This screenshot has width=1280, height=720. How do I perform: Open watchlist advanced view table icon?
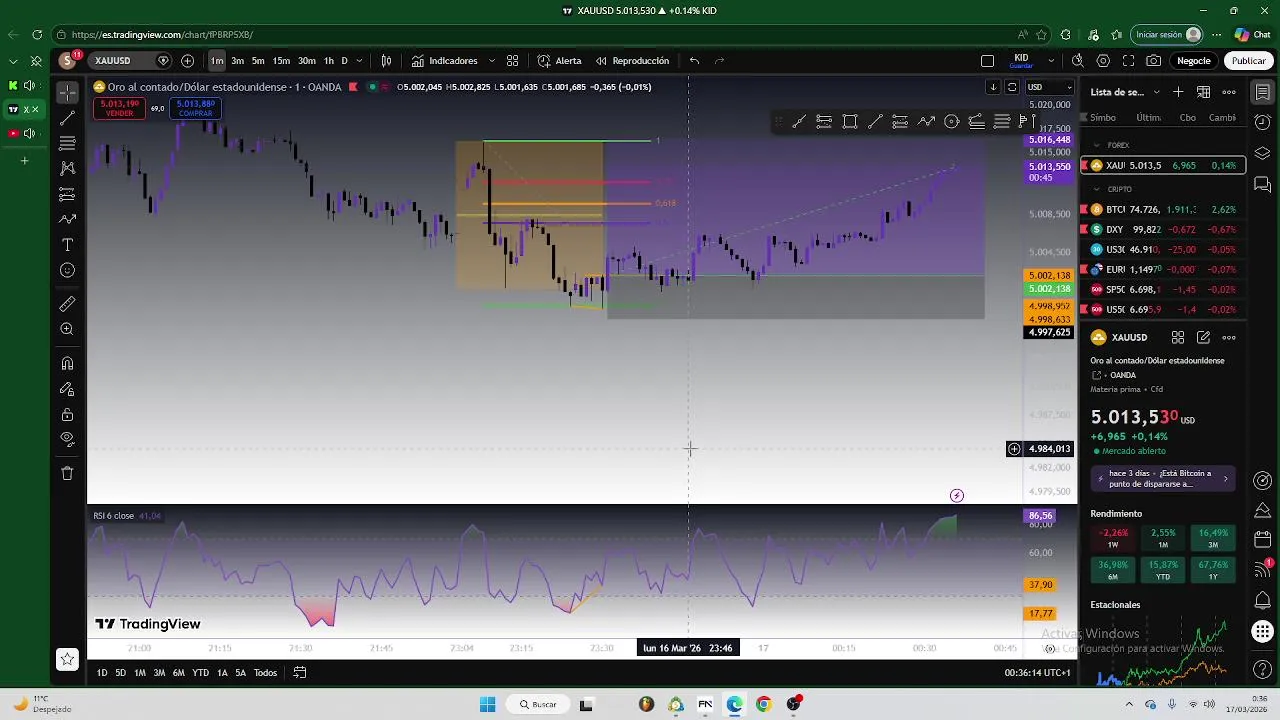[x=1203, y=92]
